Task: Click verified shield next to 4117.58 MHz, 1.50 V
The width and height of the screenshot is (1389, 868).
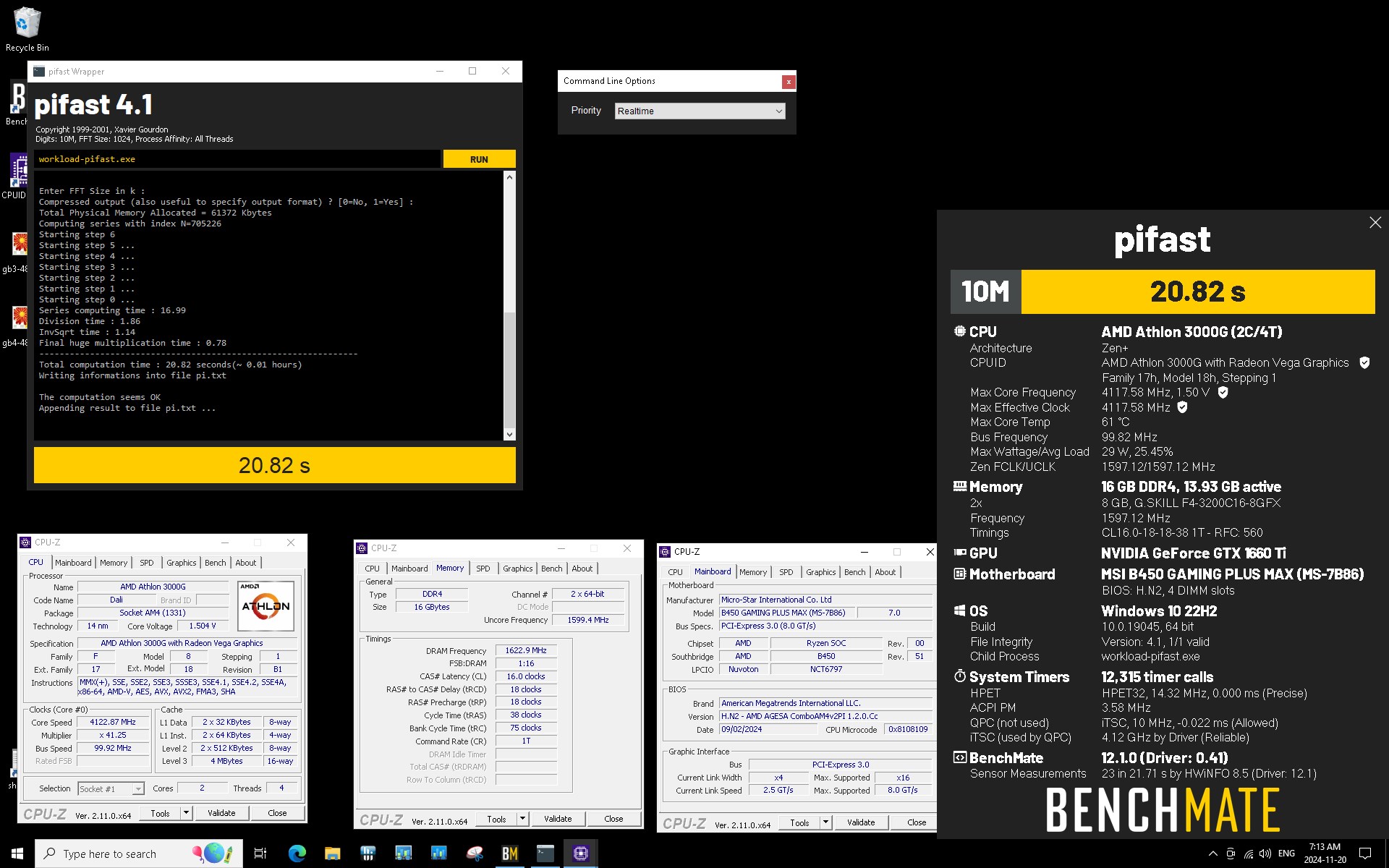Action: (x=1223, y=393)
